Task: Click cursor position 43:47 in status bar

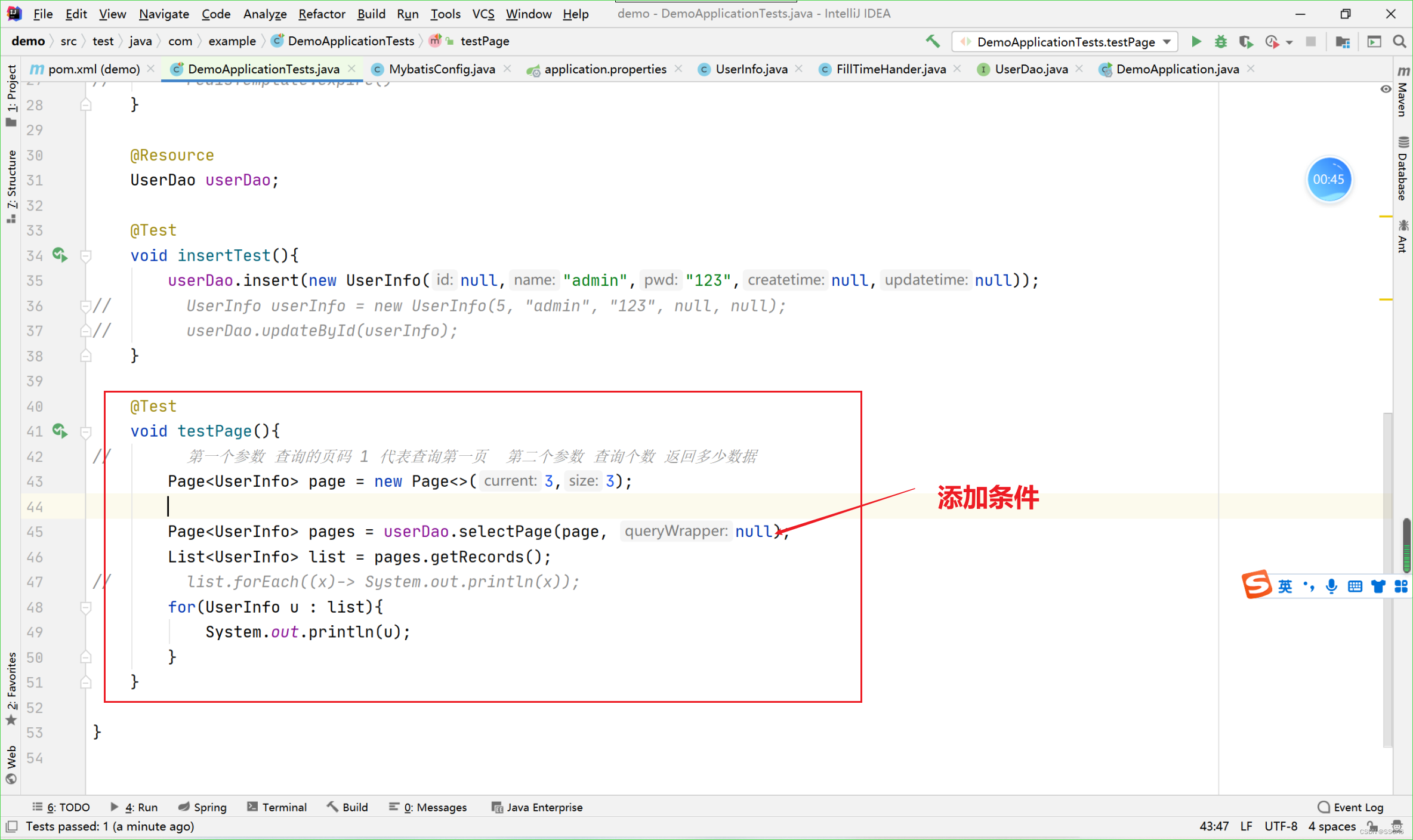Action: (1214, 826)
